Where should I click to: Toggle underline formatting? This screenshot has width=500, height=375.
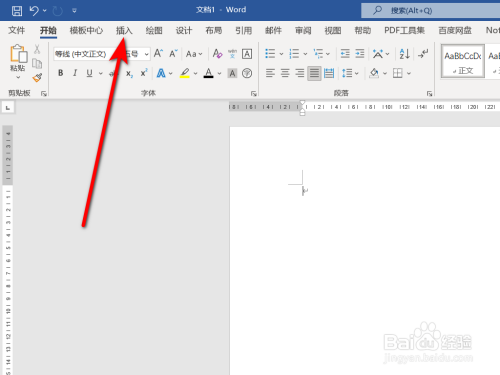(x=89, y=73)
